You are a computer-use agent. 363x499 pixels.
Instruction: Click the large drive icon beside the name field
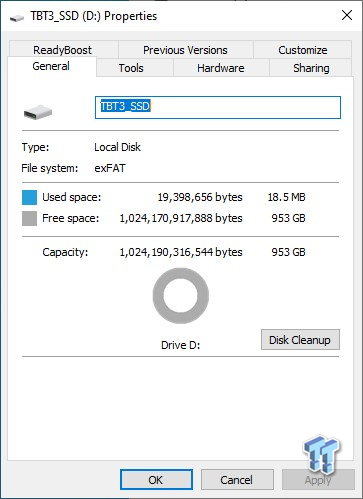[38, 112]
